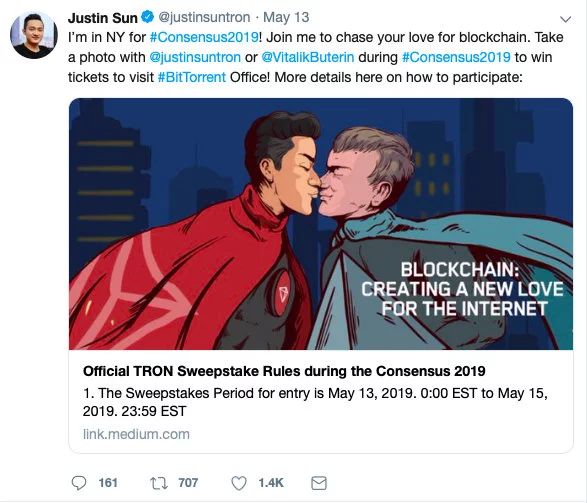Viewport: 587px width, 503px height.
Task: Visit the link.medium.com domain link
Action: [136, 434]
